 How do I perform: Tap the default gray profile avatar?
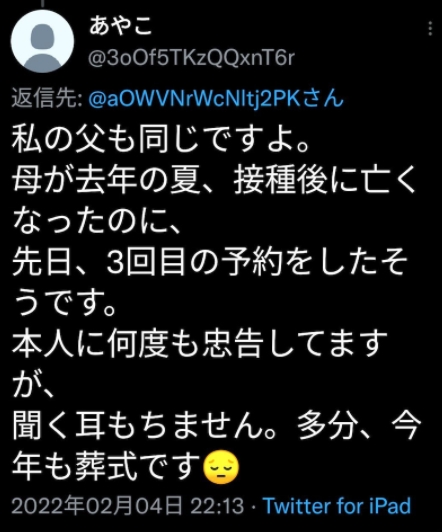[42, 41]
